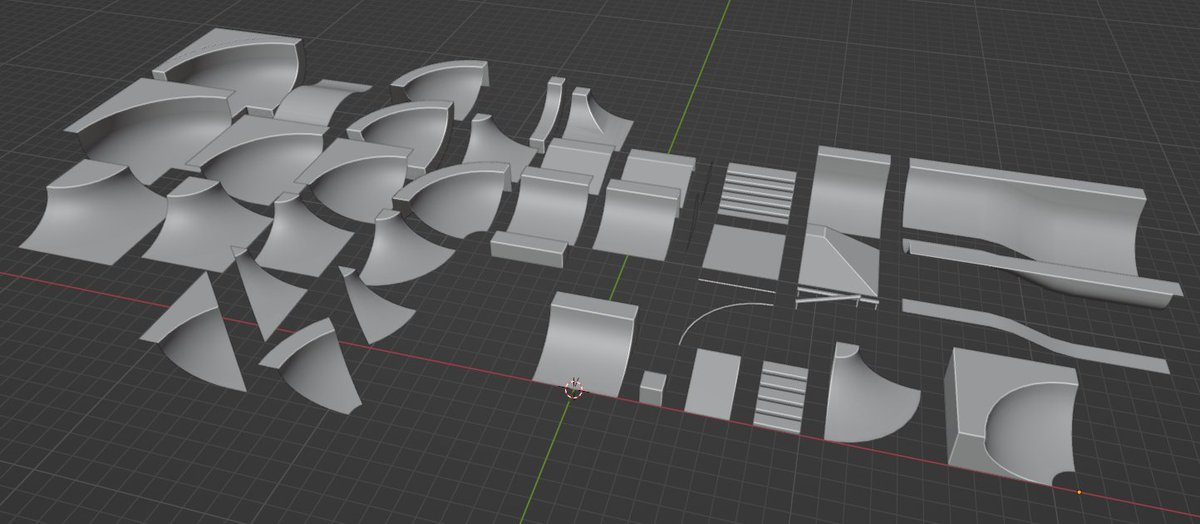Viewport: 1200px width, 524px height.
Task: Click the 3D cursor at the origin
Action: coord(574,389)
